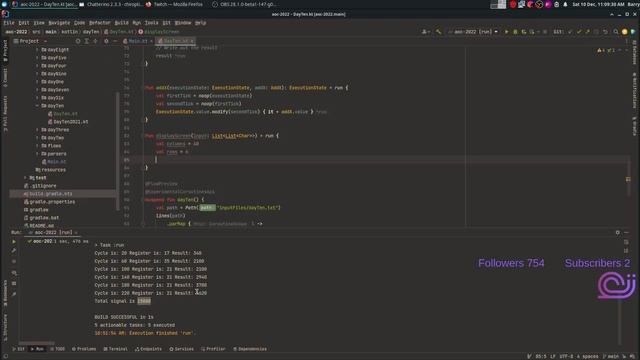Screen dimensions: 640x360
Task: Click the Run with Coverage icon
Action: tap(524, 31)
